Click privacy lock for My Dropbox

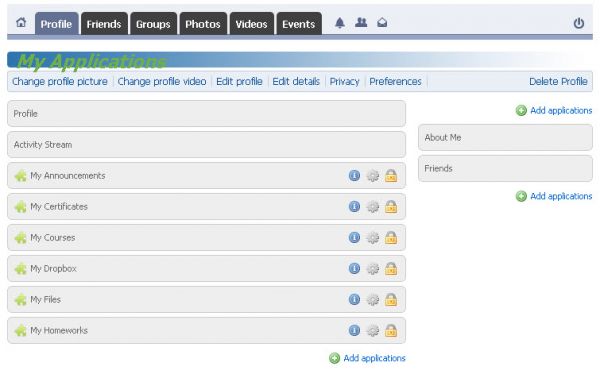391,269
